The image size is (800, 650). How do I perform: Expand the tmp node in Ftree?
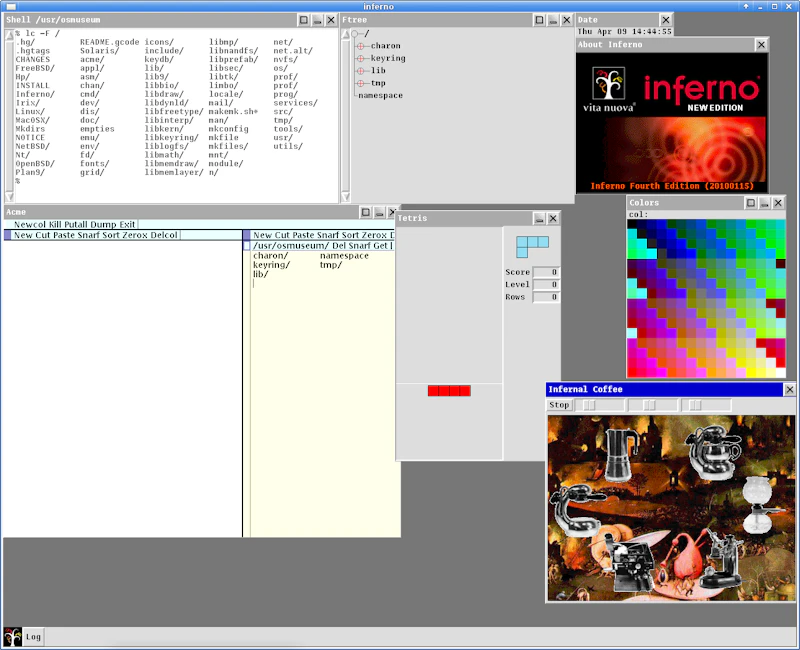coord(361,83)
